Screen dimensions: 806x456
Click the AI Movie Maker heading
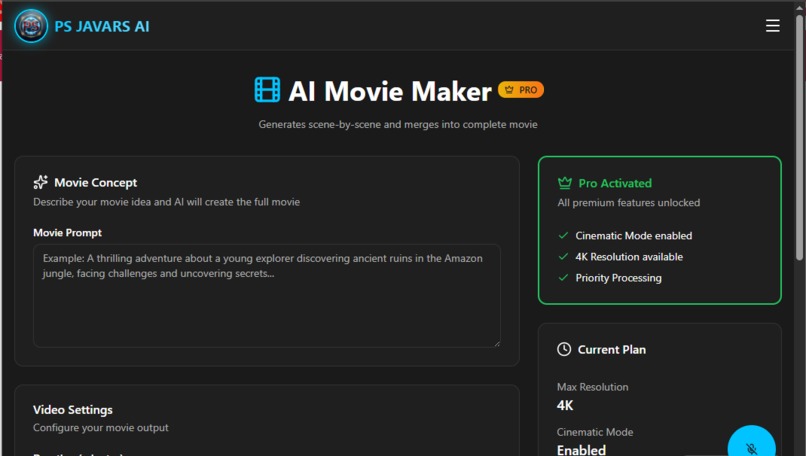(390, 91)
